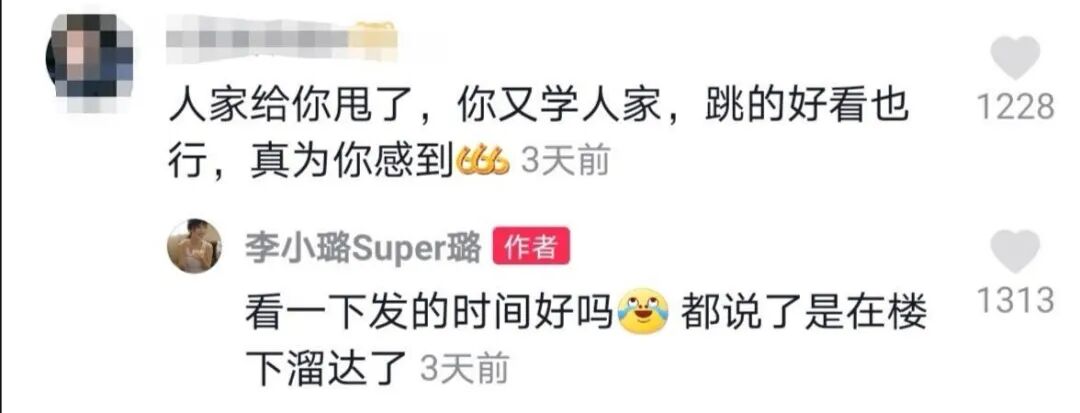Open 李小璐Super璐's round profile avatar

195,246
